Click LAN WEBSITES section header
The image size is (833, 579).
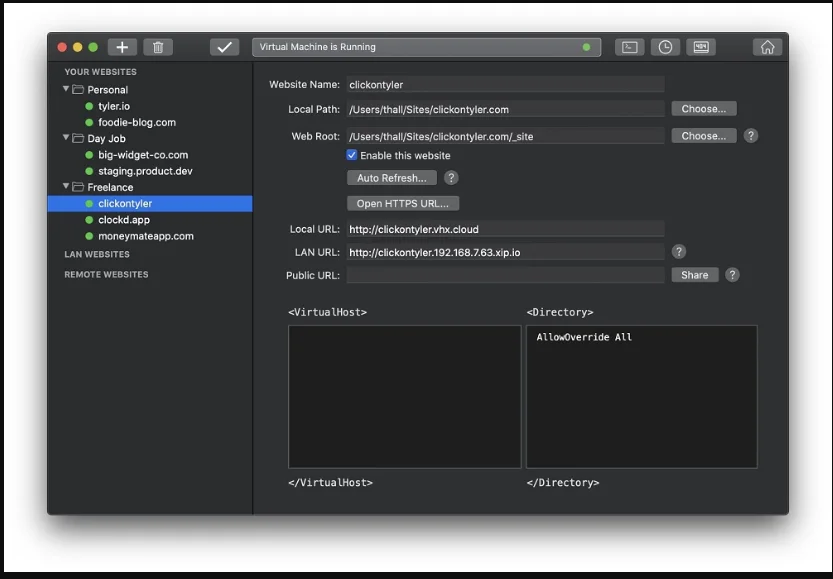[x=97, y=254]
